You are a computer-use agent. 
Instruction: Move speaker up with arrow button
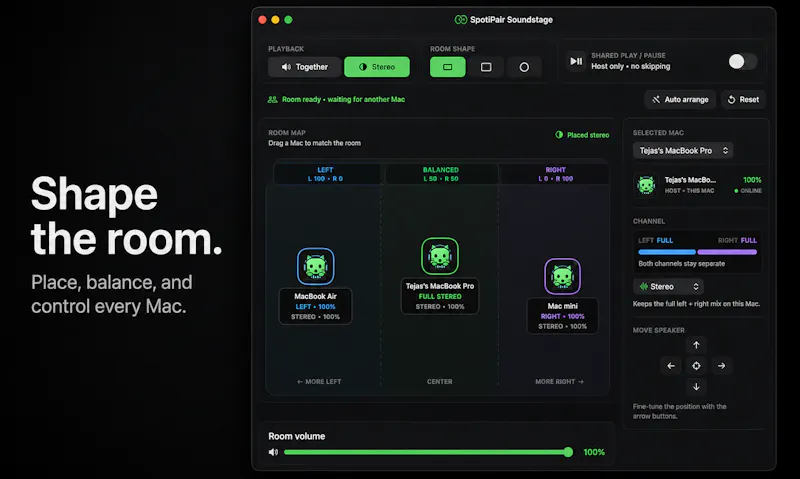point(696,345)
